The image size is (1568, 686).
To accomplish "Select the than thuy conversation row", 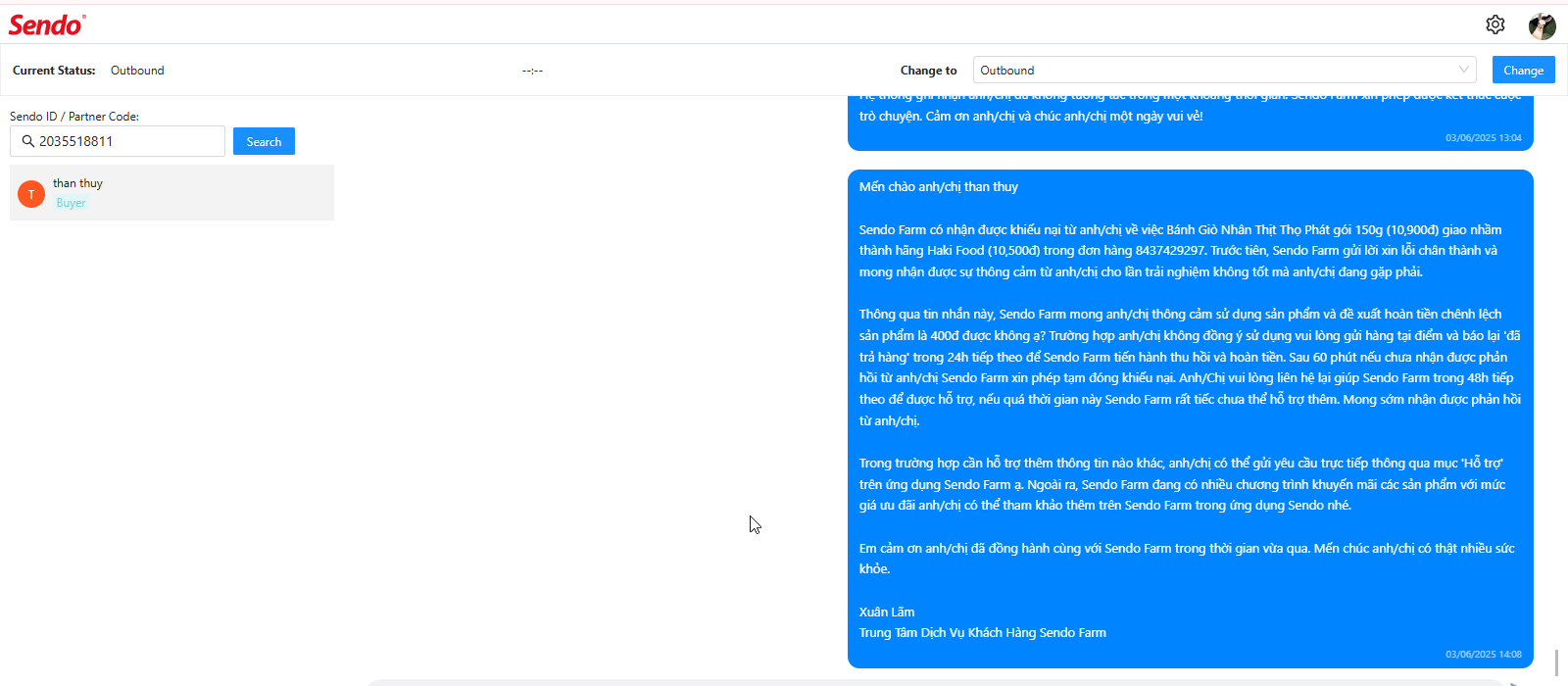I will pyautogui.click(x=171, y=192).
